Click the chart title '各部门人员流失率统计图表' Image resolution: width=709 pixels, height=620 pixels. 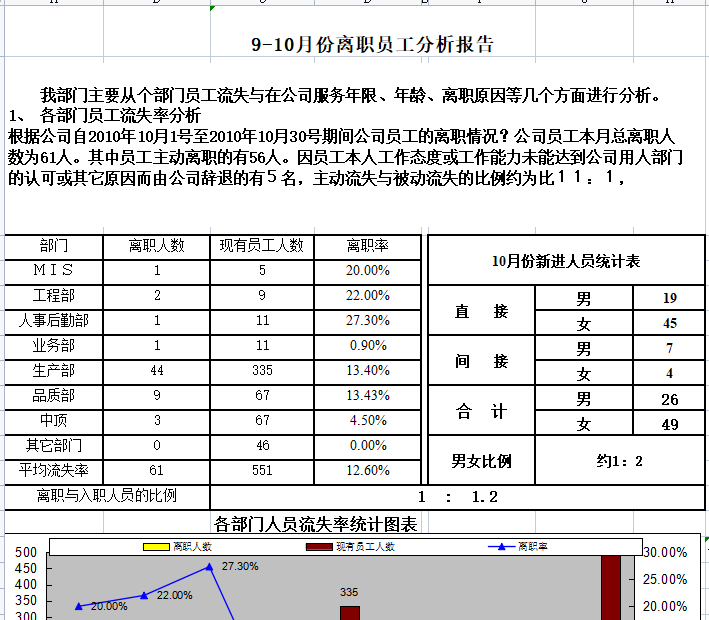316,525
